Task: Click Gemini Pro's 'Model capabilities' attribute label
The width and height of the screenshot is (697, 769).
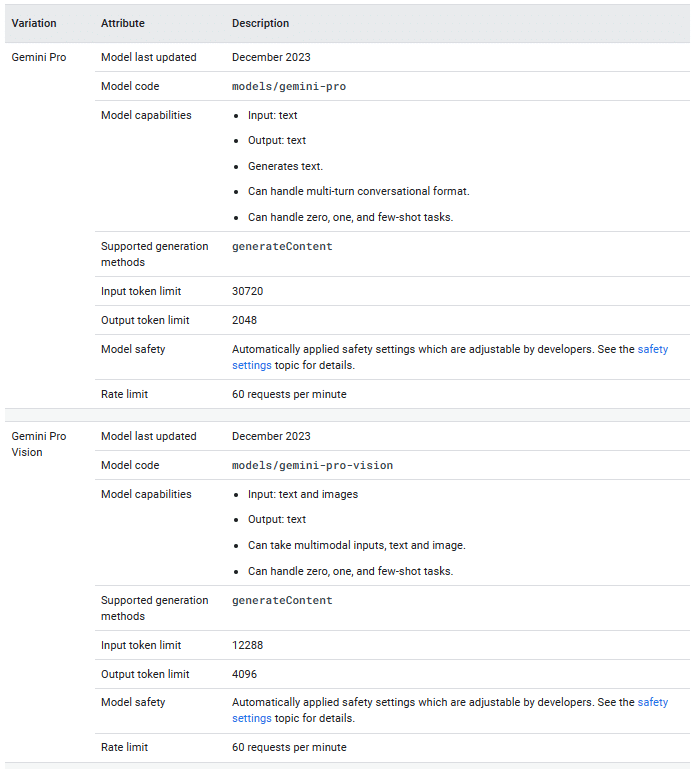Action: click(x=146, y=116)
